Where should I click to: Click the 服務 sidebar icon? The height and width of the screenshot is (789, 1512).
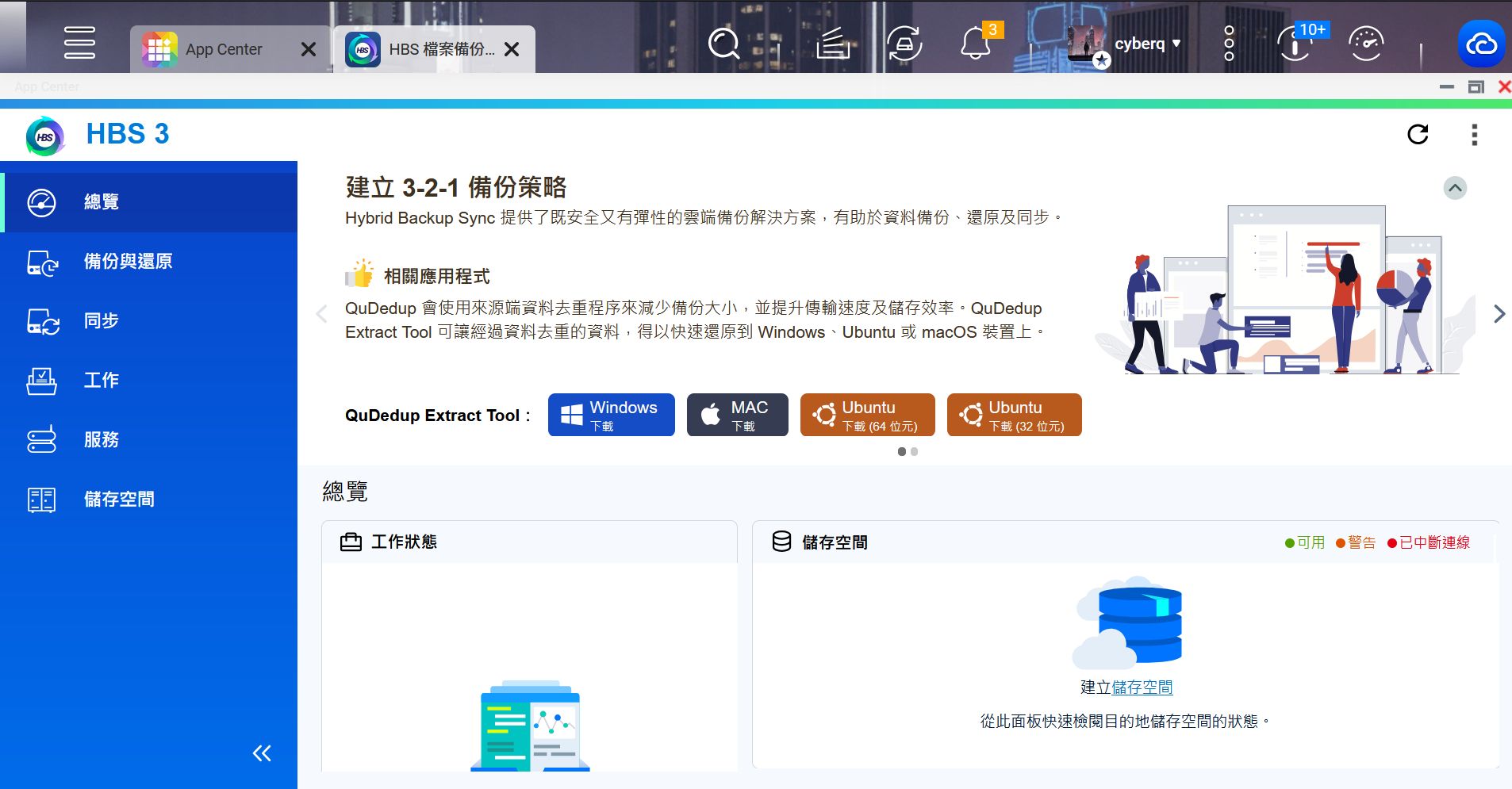click(x=42, y=440)
